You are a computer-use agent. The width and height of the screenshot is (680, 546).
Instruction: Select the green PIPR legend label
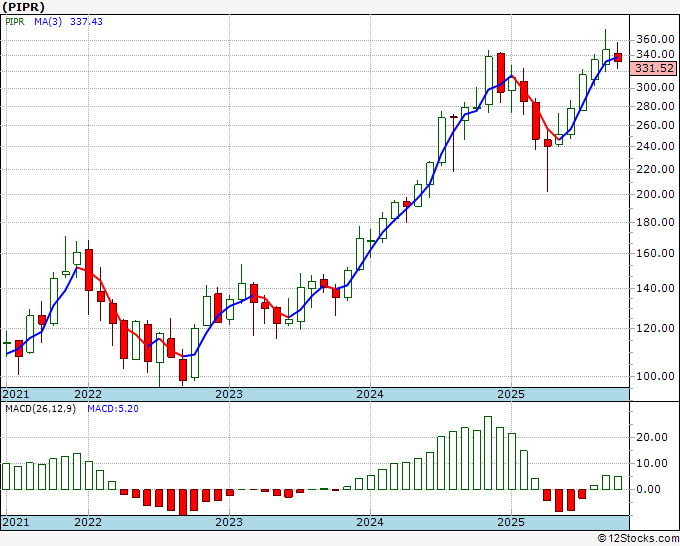click(15, 22)
